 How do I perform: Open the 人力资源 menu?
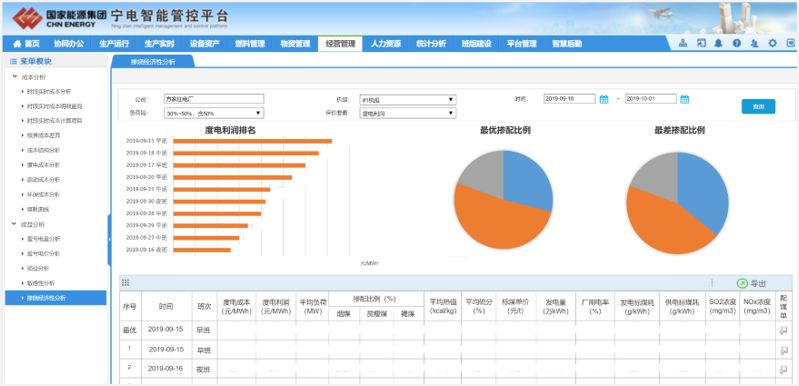386,44
